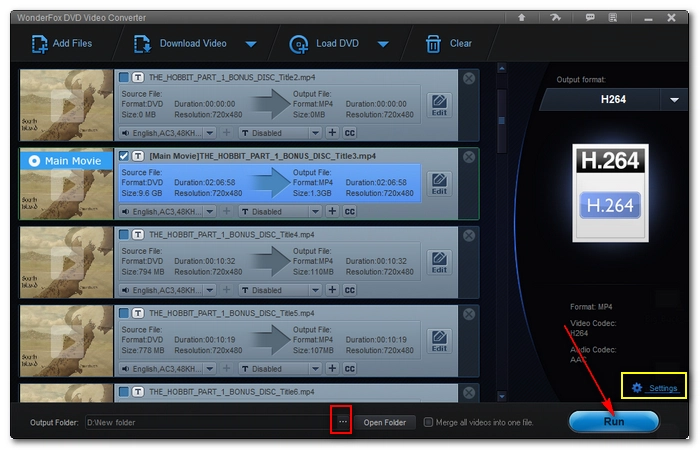Click the file list scroll-up arrow
Image resolution: width=700 pixels, height=450 pixels.
click(x=502, y=69)
